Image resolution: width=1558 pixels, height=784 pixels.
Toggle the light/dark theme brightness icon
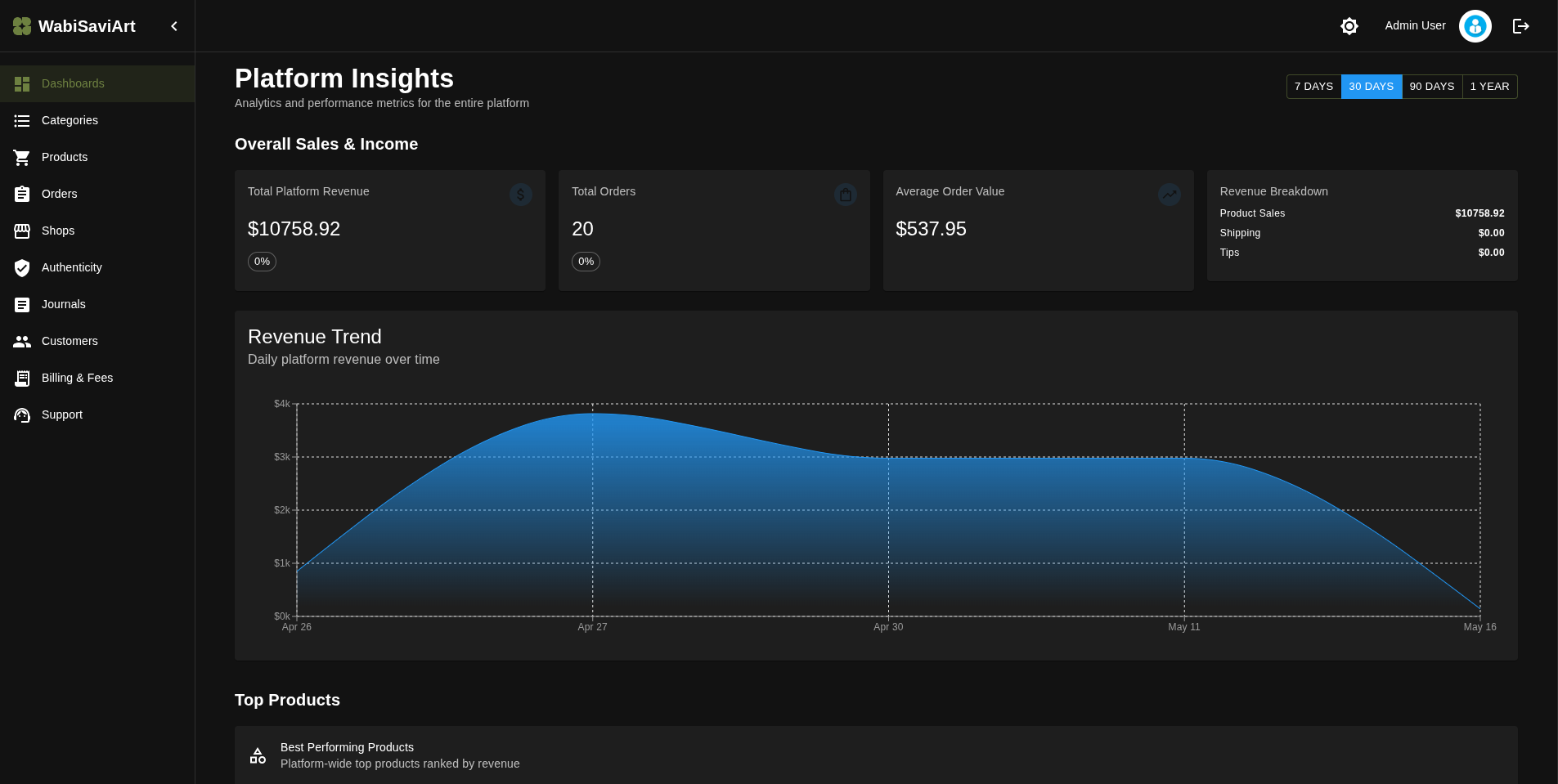(1349, 26)
